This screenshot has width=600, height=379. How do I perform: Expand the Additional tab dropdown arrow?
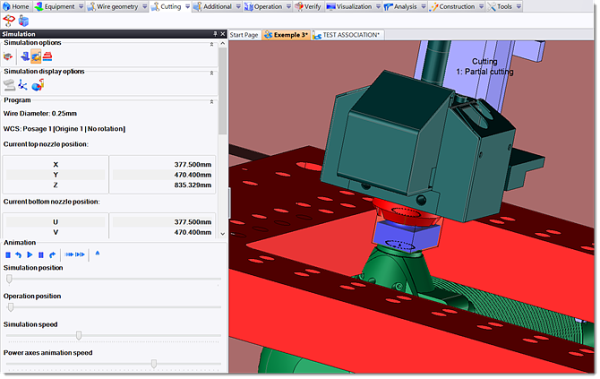(238, 7)
